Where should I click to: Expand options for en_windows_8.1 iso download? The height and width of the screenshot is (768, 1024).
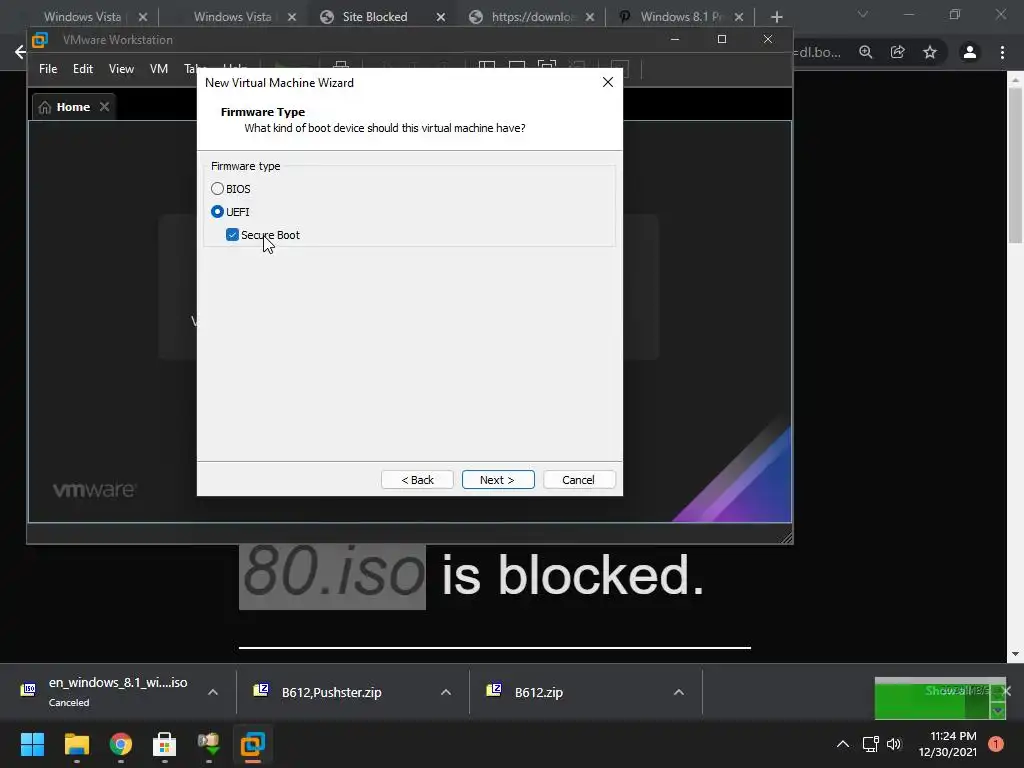(213, 692)
